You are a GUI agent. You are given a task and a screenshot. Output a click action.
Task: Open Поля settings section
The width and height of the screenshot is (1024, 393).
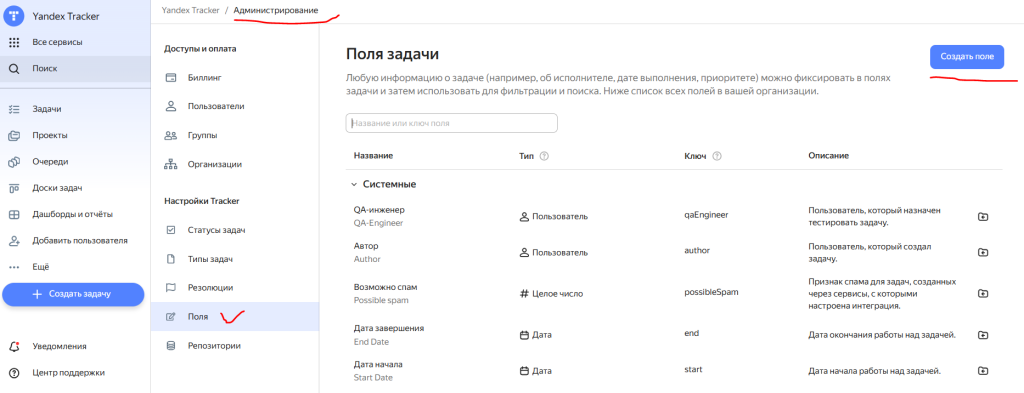(x=235, y=317)
